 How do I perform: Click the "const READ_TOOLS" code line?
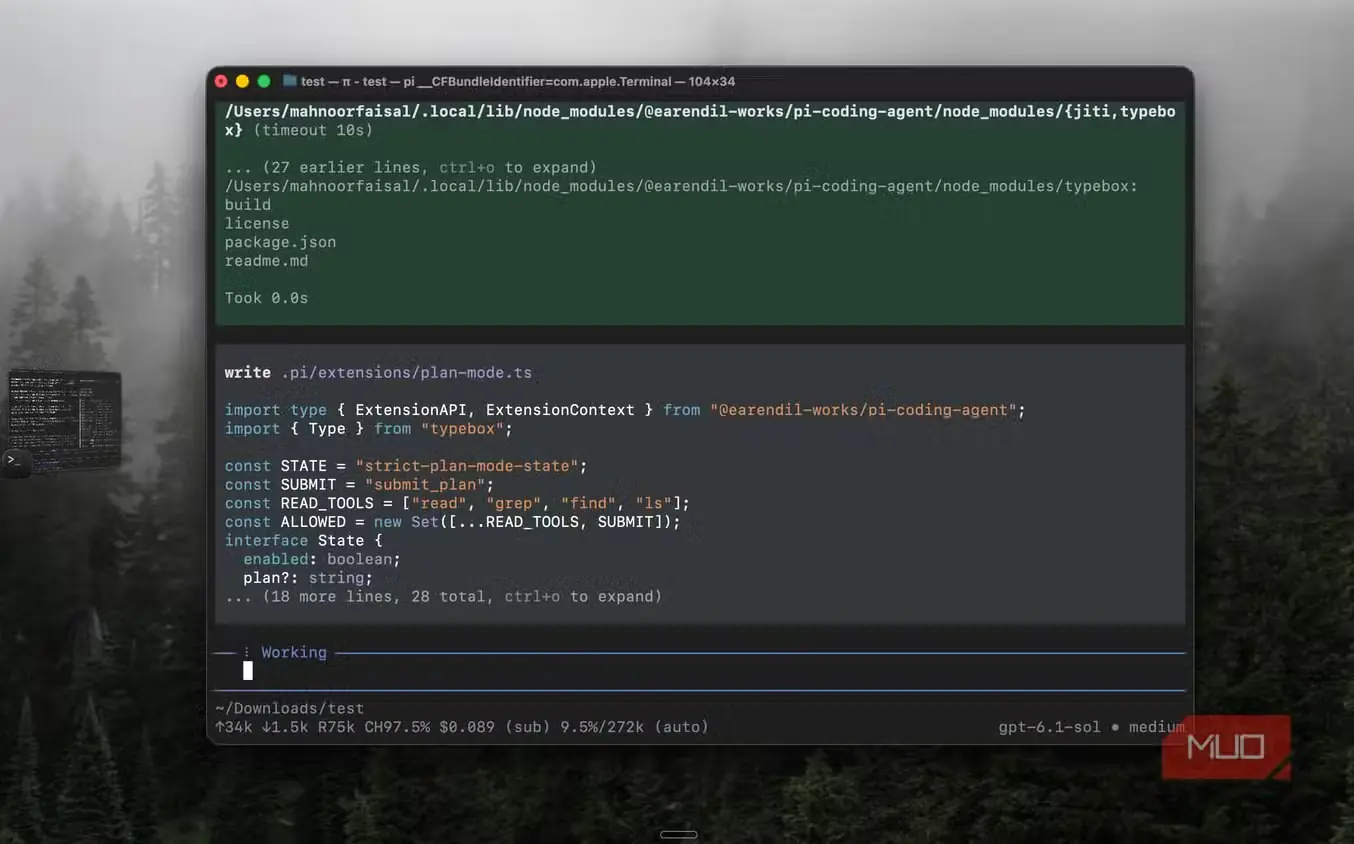[x=457, y=503]
